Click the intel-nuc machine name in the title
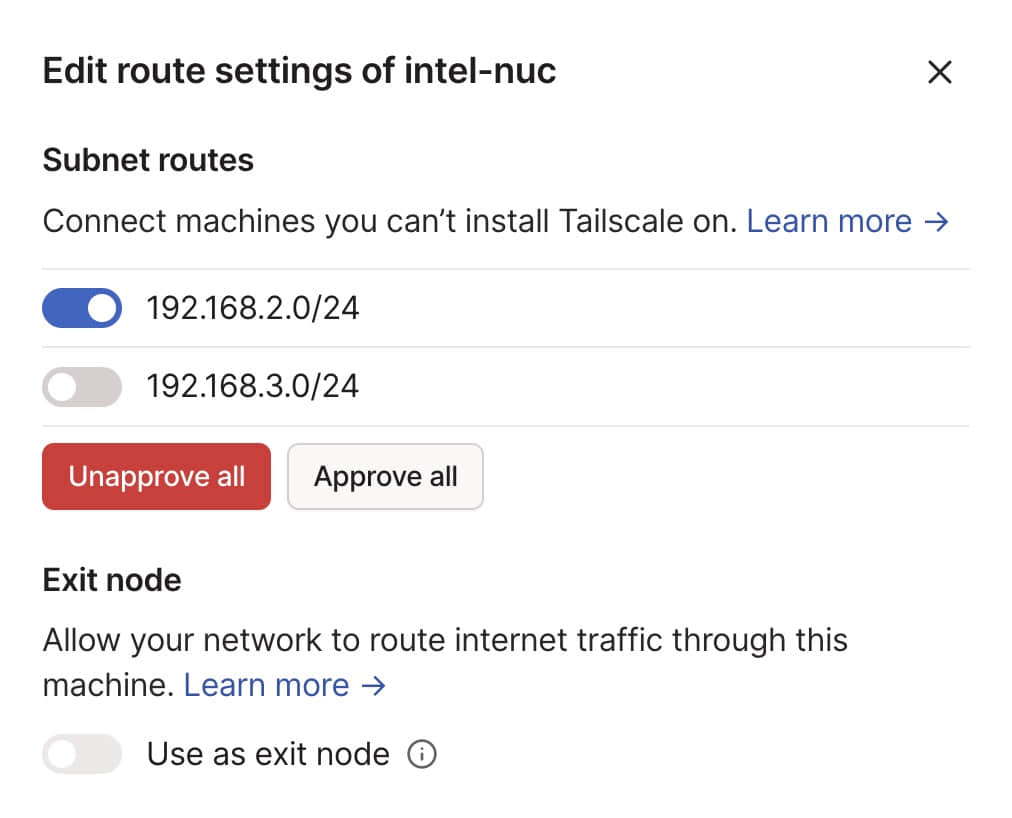 tap(480, 70)
